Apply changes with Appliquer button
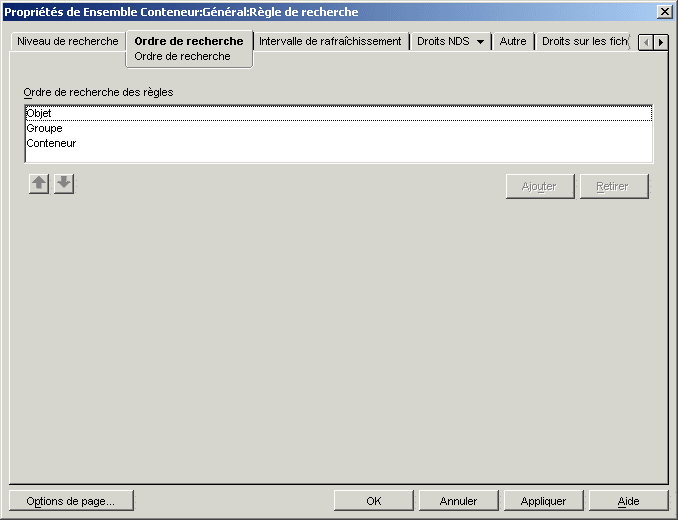The image size is (678, 520). click(x=544, y=501)
